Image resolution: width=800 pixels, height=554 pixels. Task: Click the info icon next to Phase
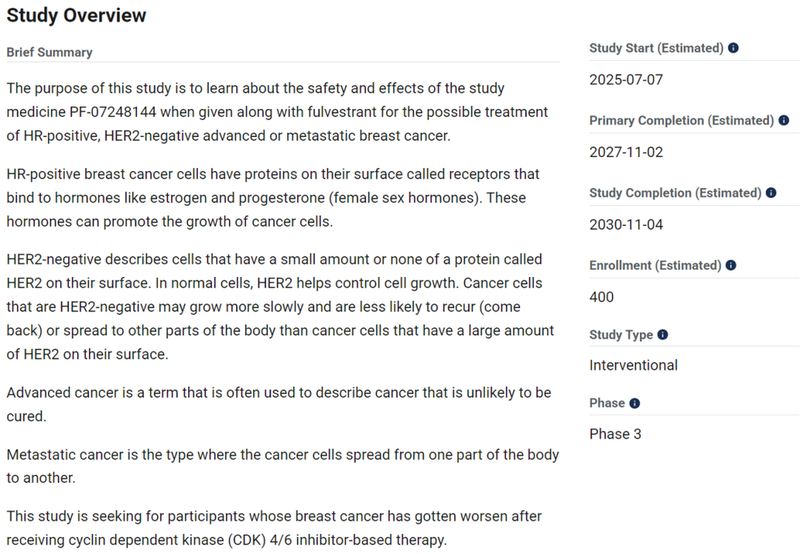pos(634,404)
